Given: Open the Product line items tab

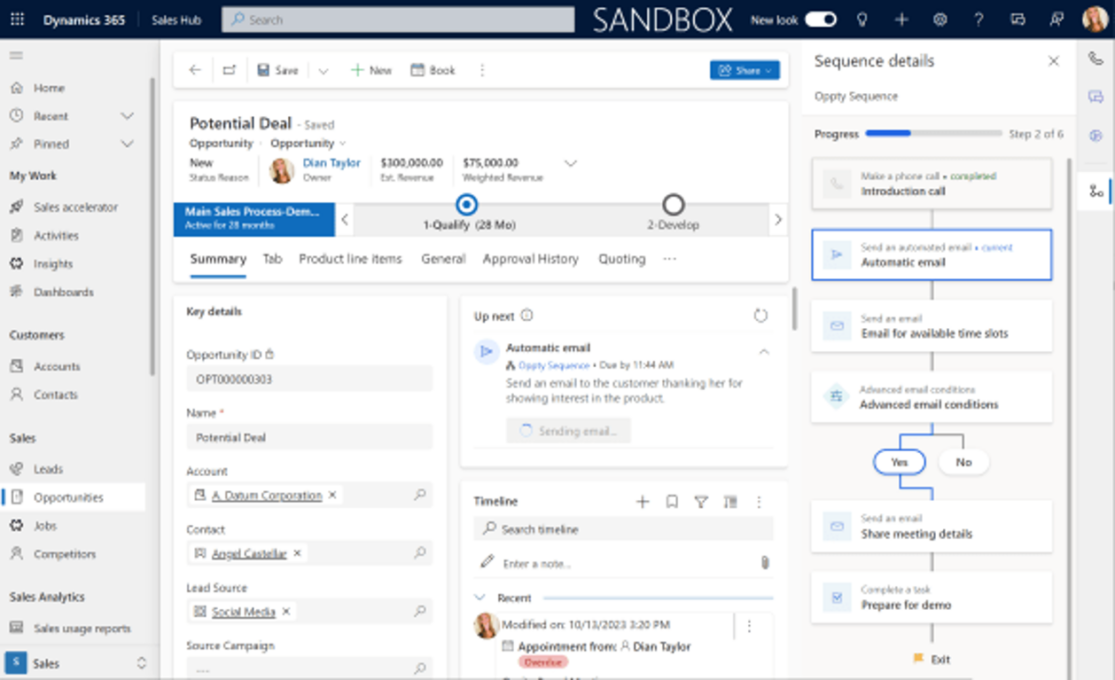Looking at the screenshot, I should (x=350, y=259).
